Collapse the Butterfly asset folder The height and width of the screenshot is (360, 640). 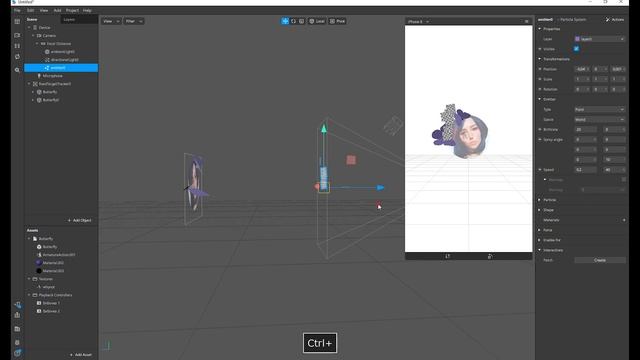(x=29, y=239)
